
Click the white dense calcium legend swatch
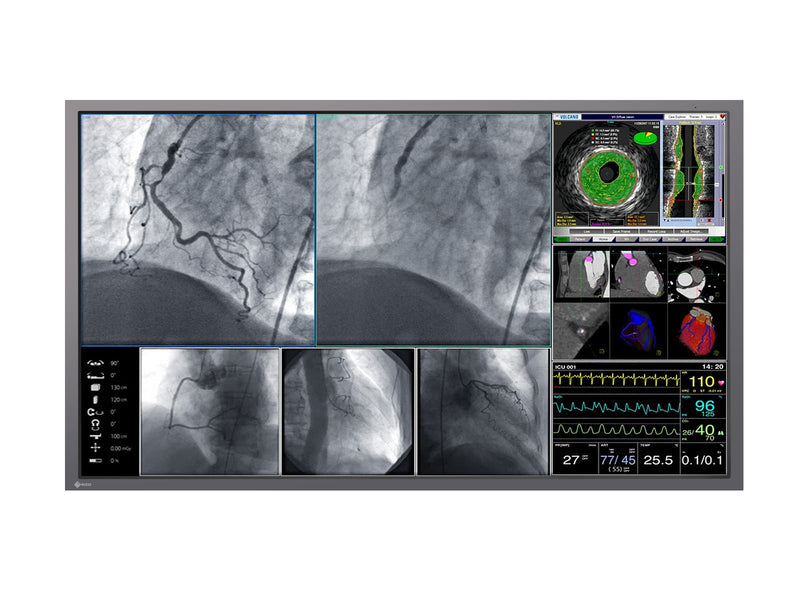(x=593, y=142)
